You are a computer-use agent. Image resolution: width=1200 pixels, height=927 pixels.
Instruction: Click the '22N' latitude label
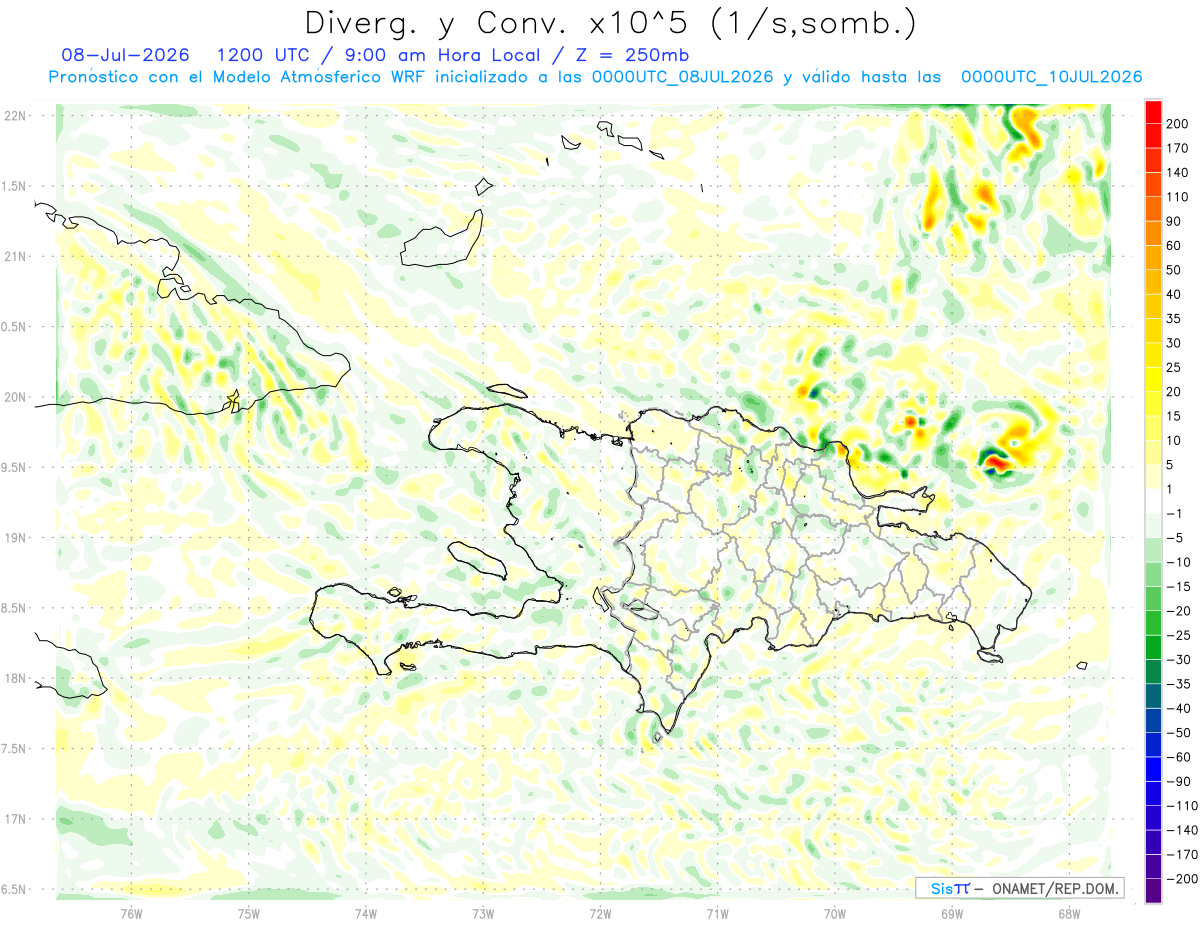point(15,116)
